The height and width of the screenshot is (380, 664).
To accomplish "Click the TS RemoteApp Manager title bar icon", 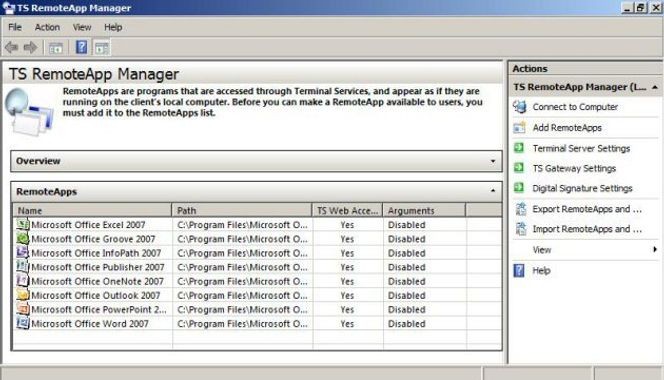I will point(8,8).
